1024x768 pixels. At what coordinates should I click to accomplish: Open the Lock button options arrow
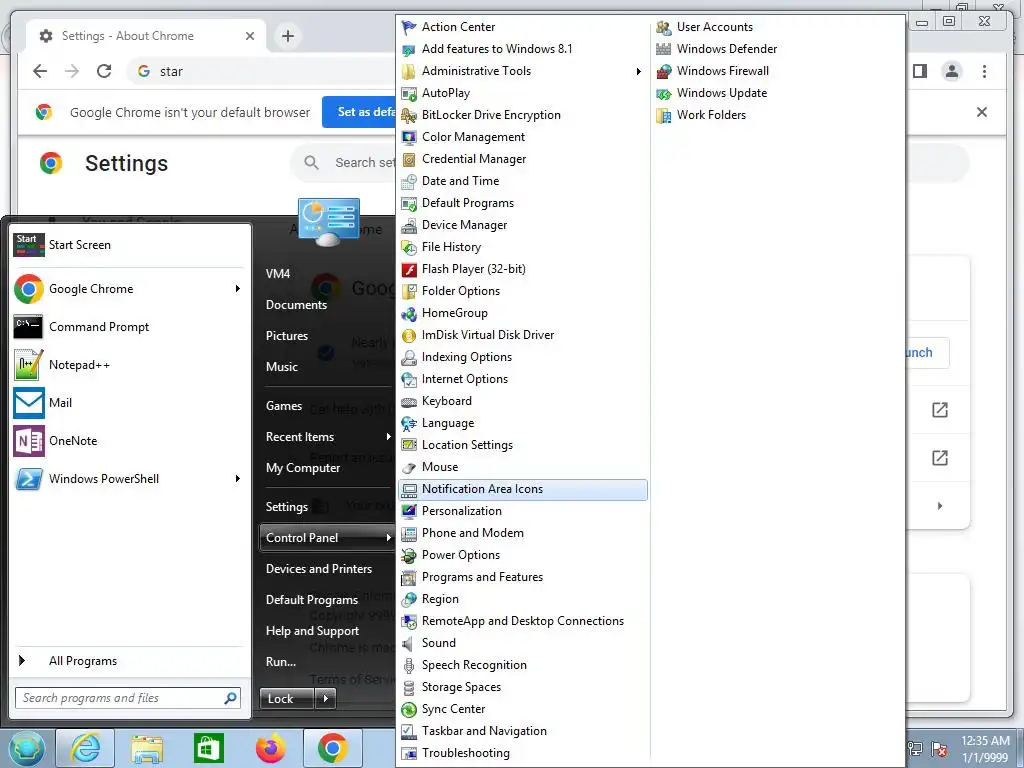point(325,699)
